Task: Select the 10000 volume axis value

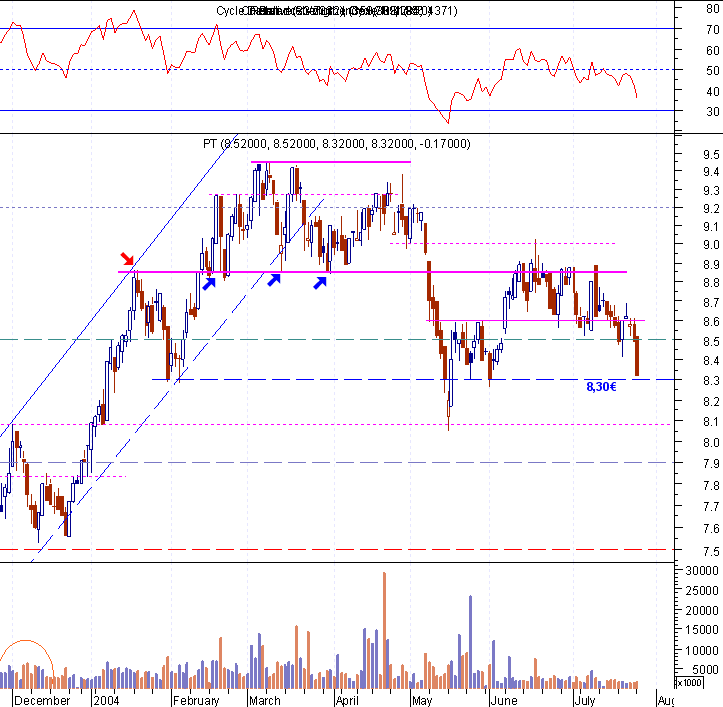Action: coord(702,650)
